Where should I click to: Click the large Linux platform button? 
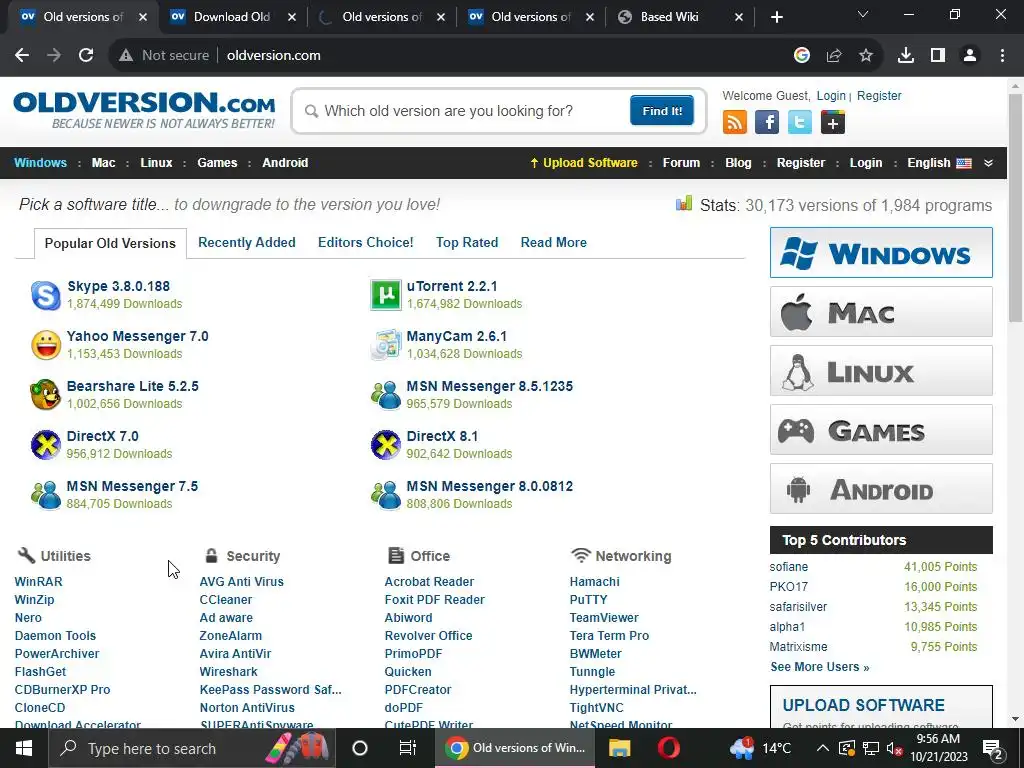point(881,371)
